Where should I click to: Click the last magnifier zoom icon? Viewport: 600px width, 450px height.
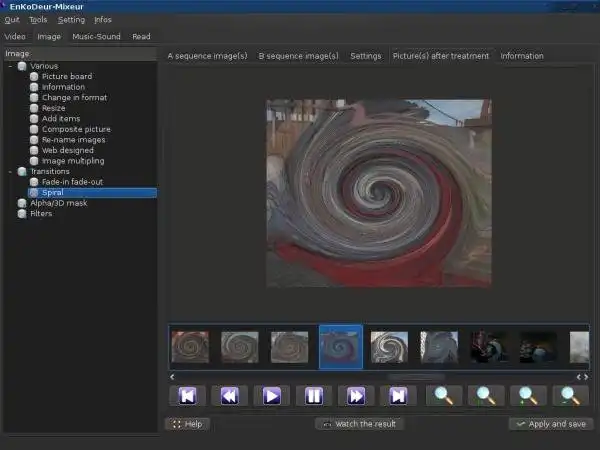570,396
